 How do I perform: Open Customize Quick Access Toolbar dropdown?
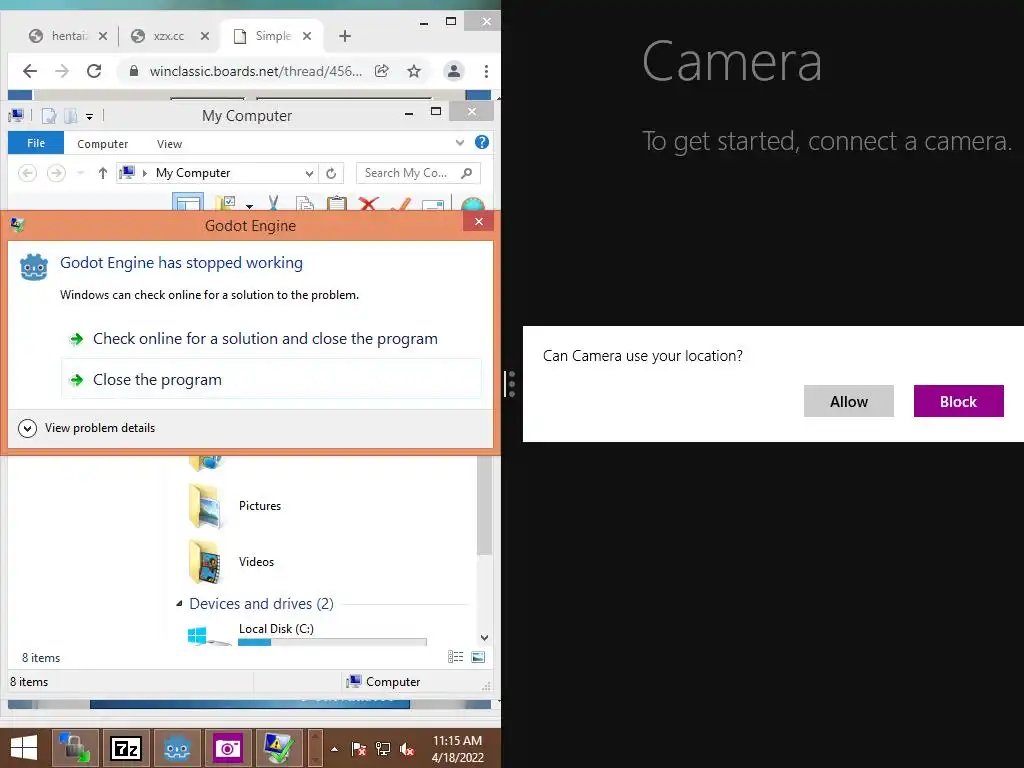tap(89, 117)
